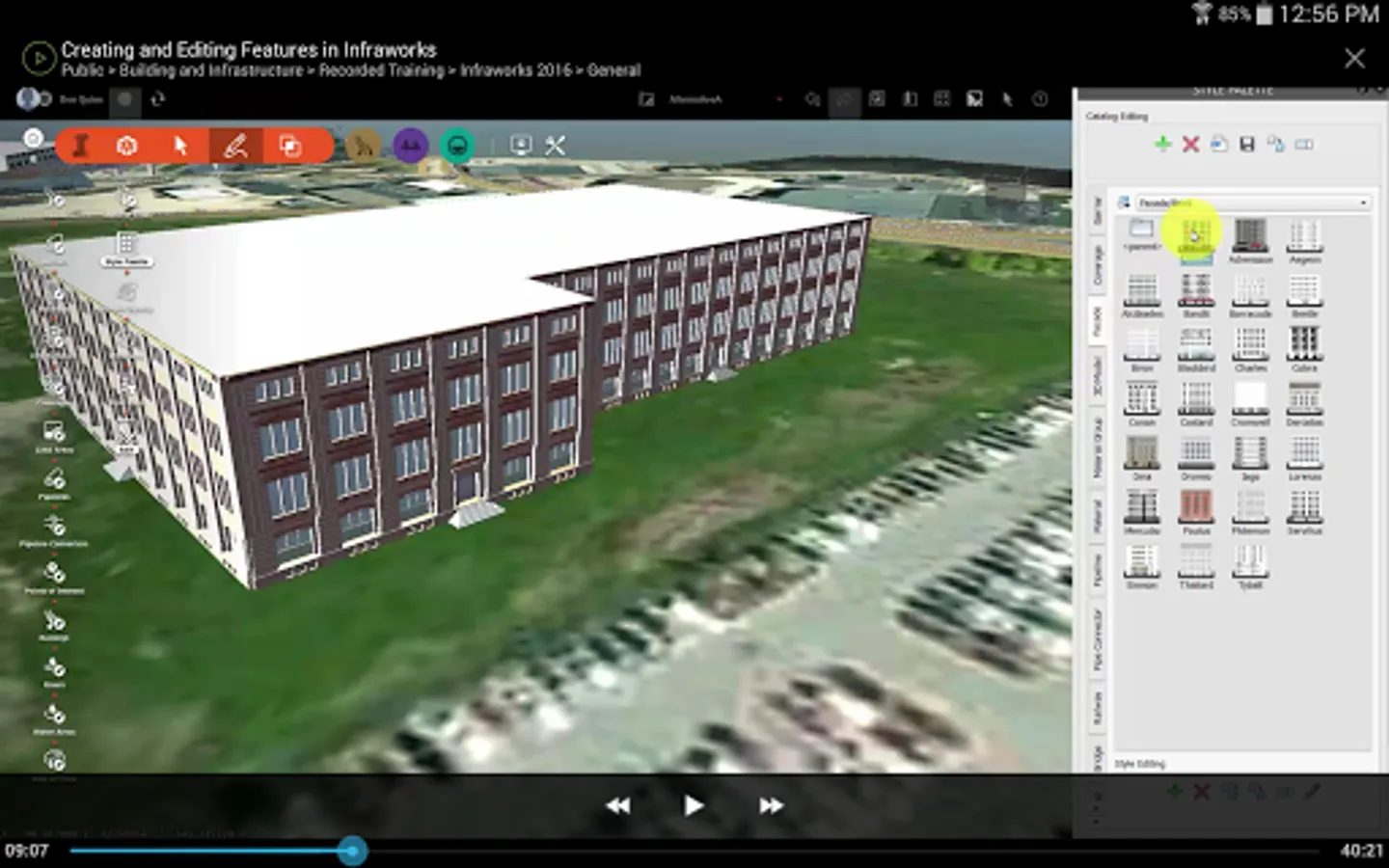
Task: Rewind the video playback
Action: pyautogui.click(x=618, y=805)
